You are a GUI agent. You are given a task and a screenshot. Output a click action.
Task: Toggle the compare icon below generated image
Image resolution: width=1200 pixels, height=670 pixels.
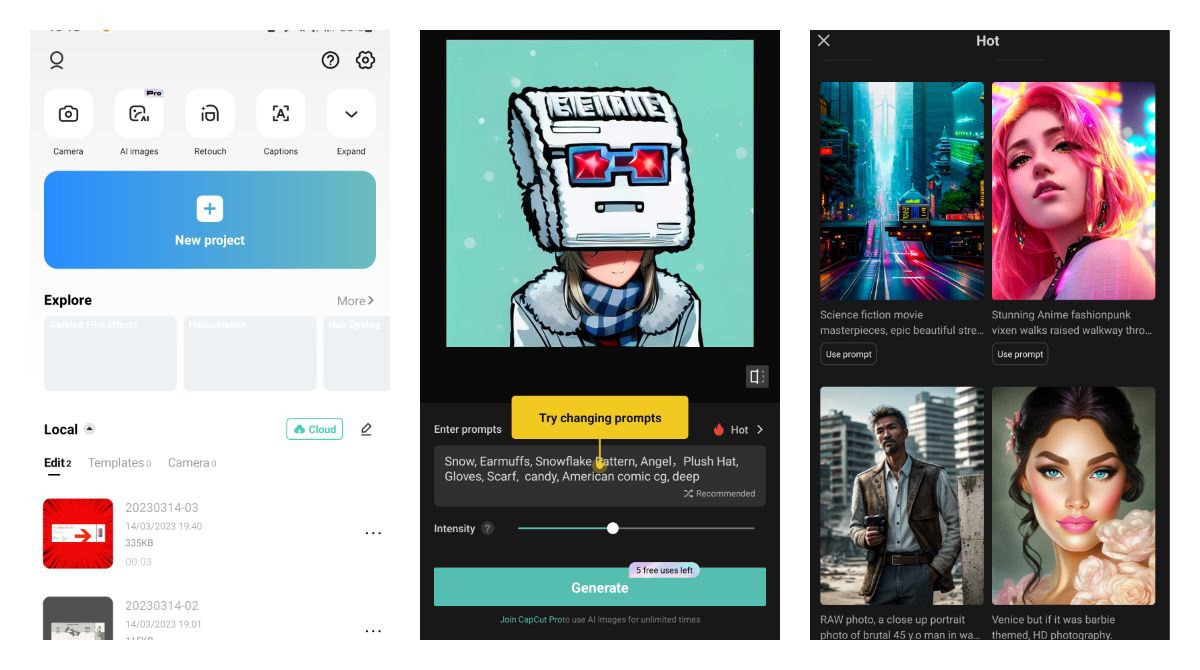click(x=757, y=376)
